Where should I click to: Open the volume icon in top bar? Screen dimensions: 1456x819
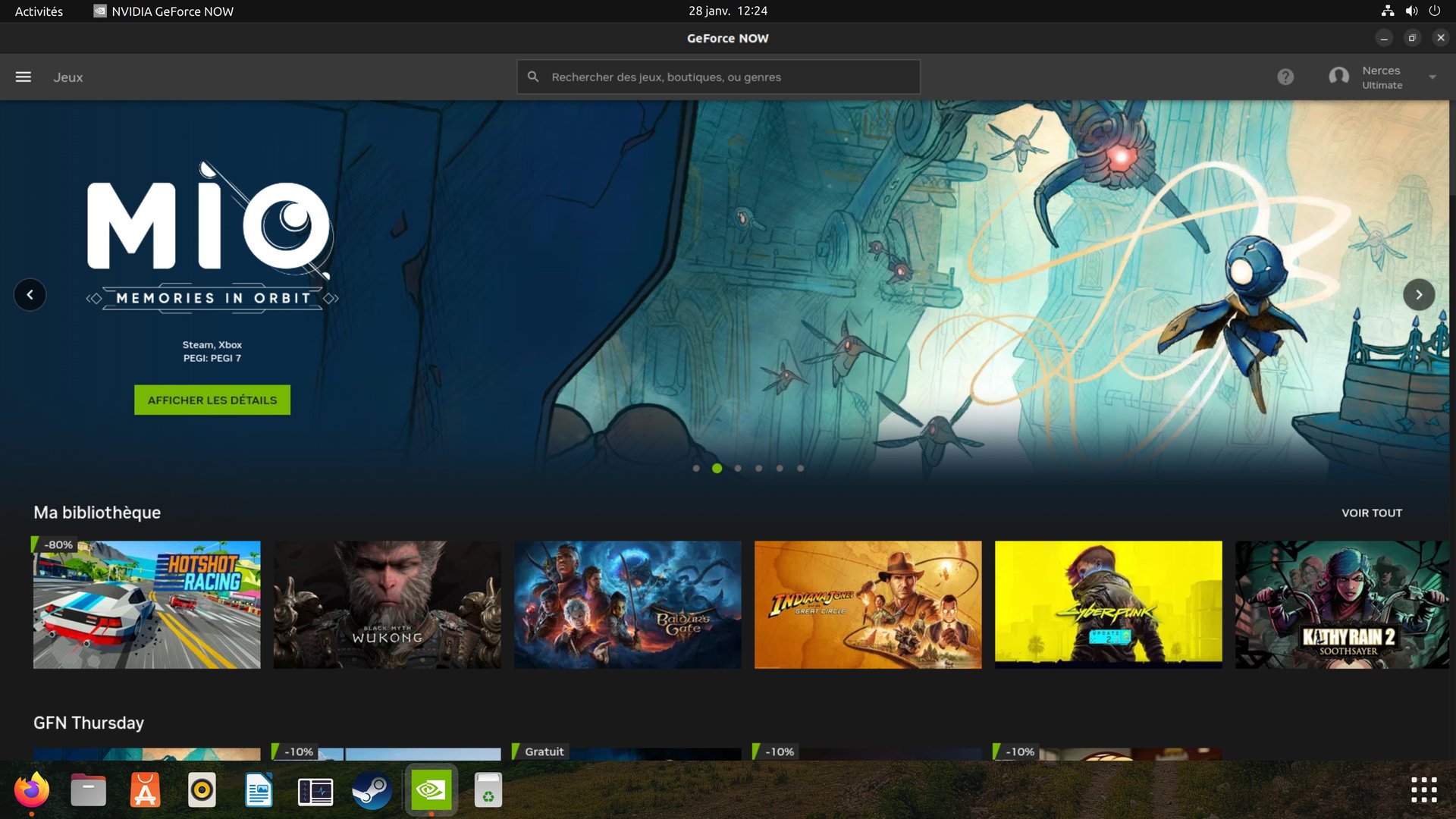pyautogui.click(x=1410, y=11)
